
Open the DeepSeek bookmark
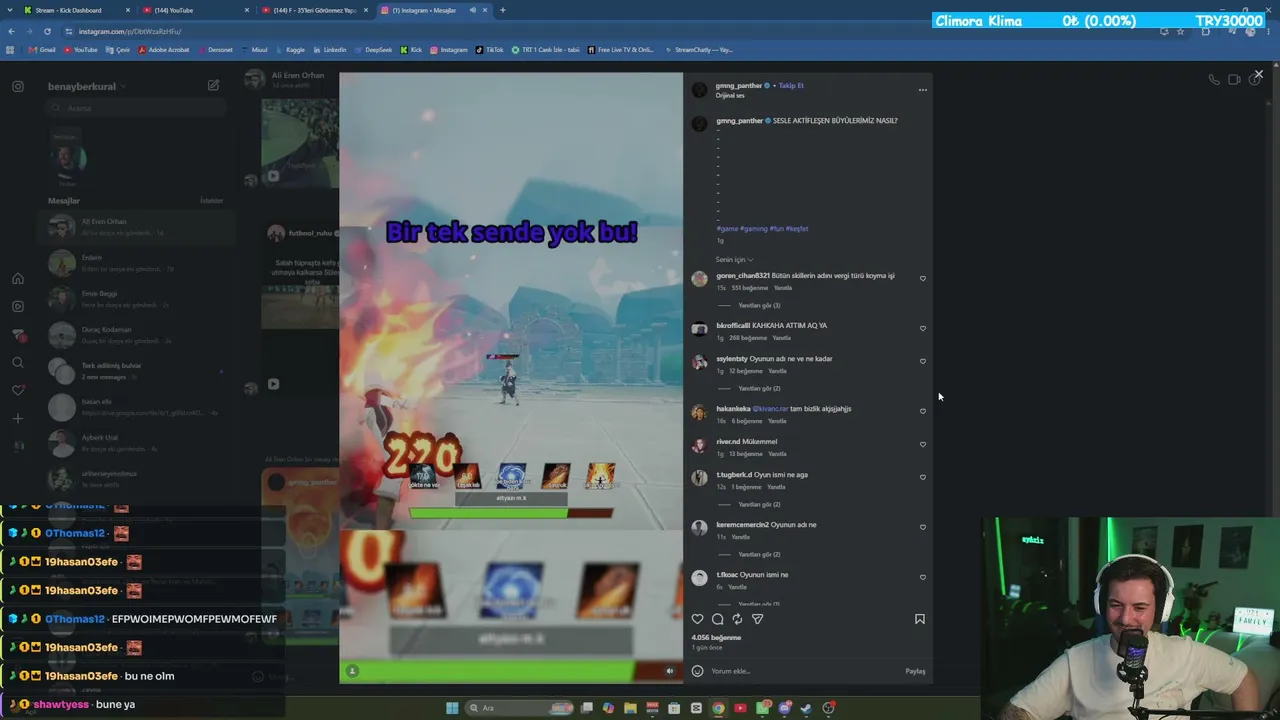[x=373, y=49]
